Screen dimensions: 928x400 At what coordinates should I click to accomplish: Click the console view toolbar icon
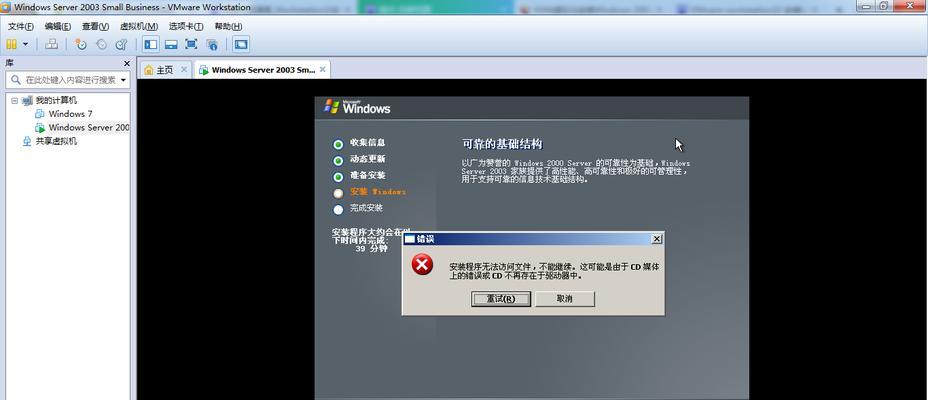pyautogui.click(x=241, y=44)
